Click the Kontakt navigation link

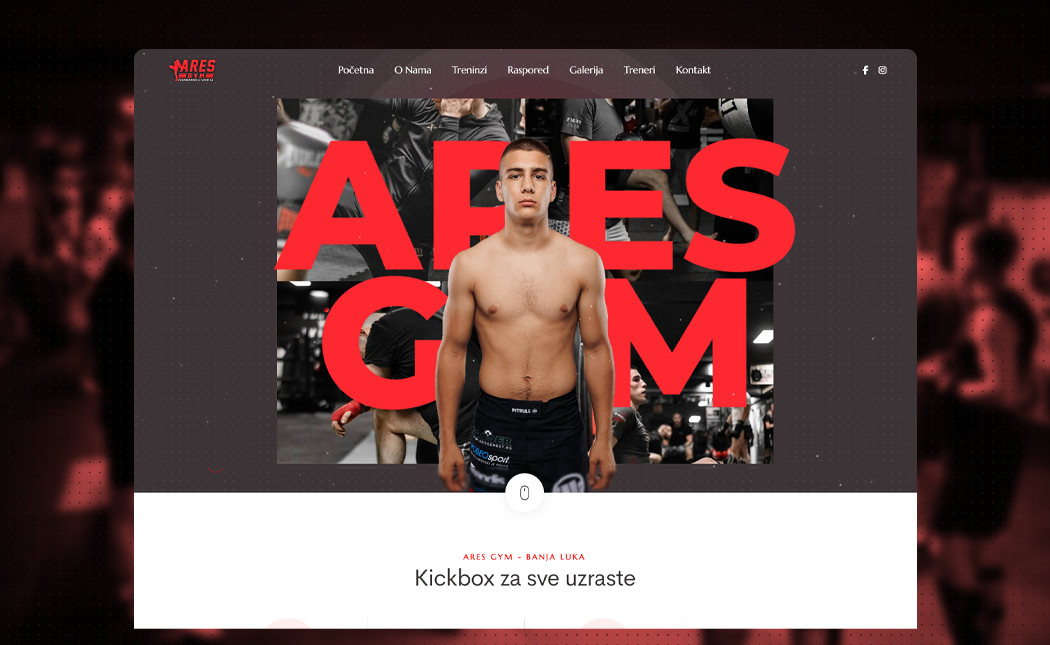692,70
